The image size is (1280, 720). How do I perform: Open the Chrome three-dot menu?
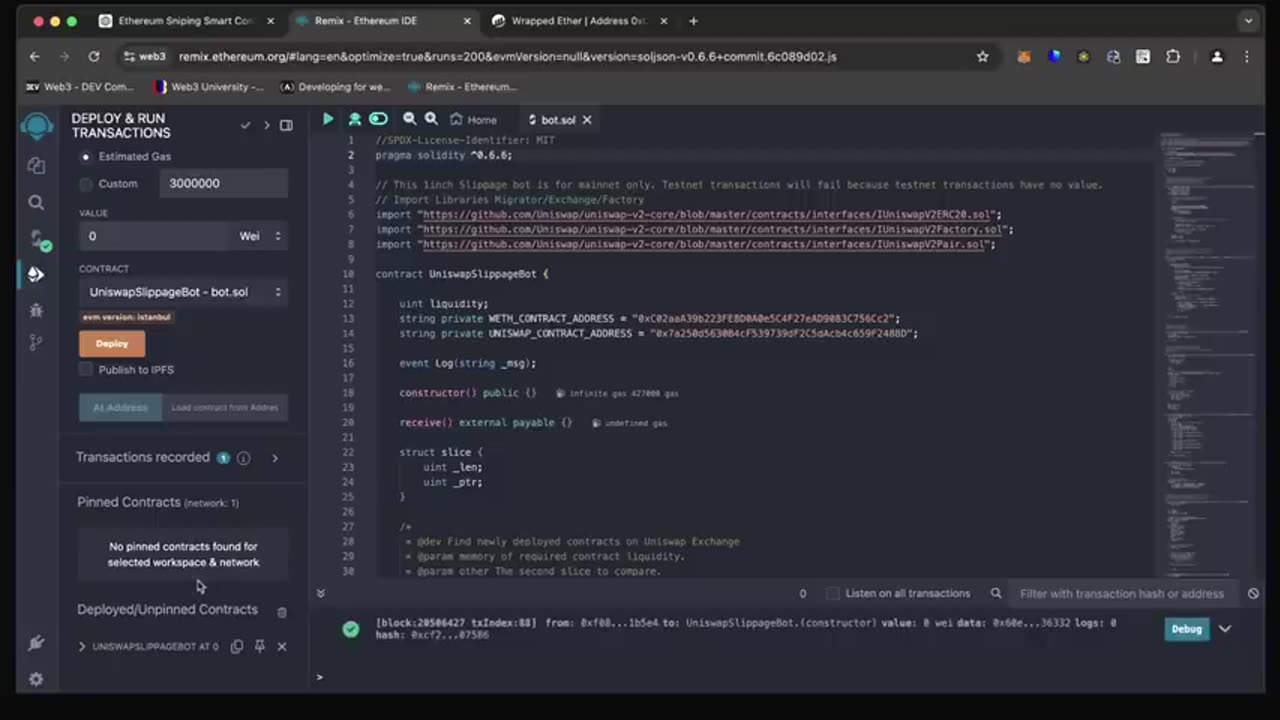point(1247,57)
